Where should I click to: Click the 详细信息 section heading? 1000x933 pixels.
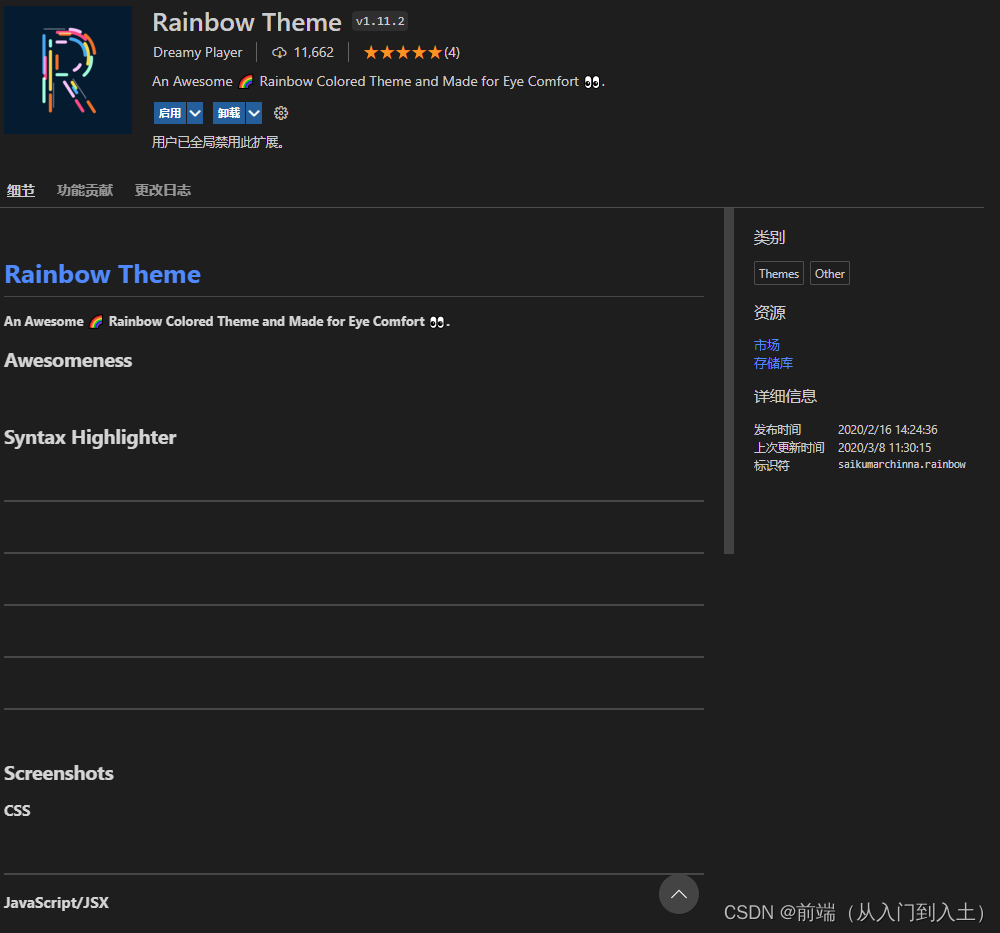coord(785,396)
